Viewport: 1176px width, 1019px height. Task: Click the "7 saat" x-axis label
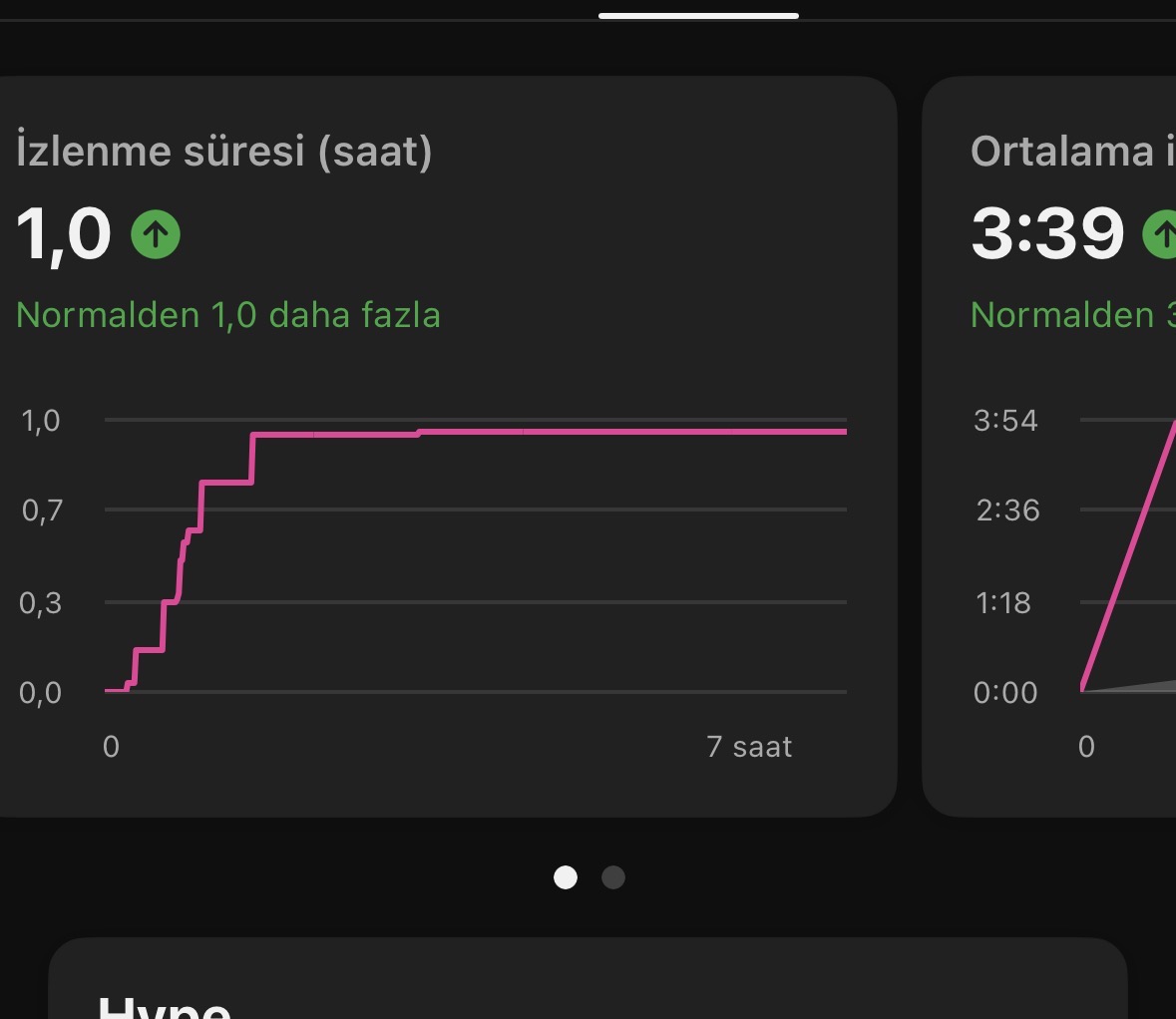(x=749, y=747)
